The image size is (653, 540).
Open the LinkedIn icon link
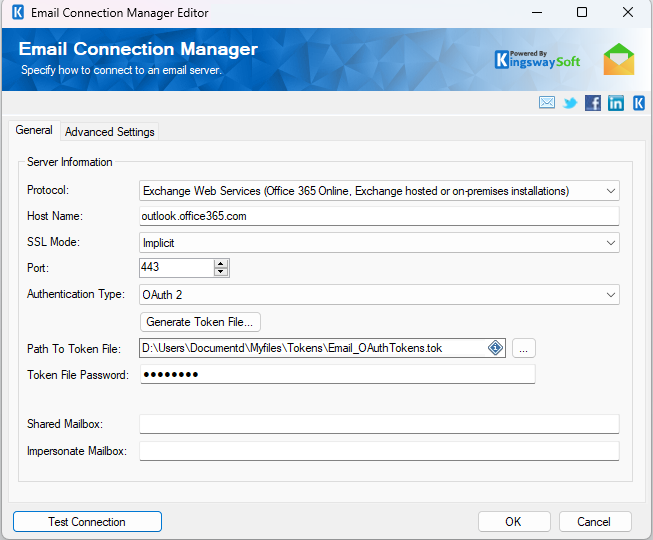616,103
